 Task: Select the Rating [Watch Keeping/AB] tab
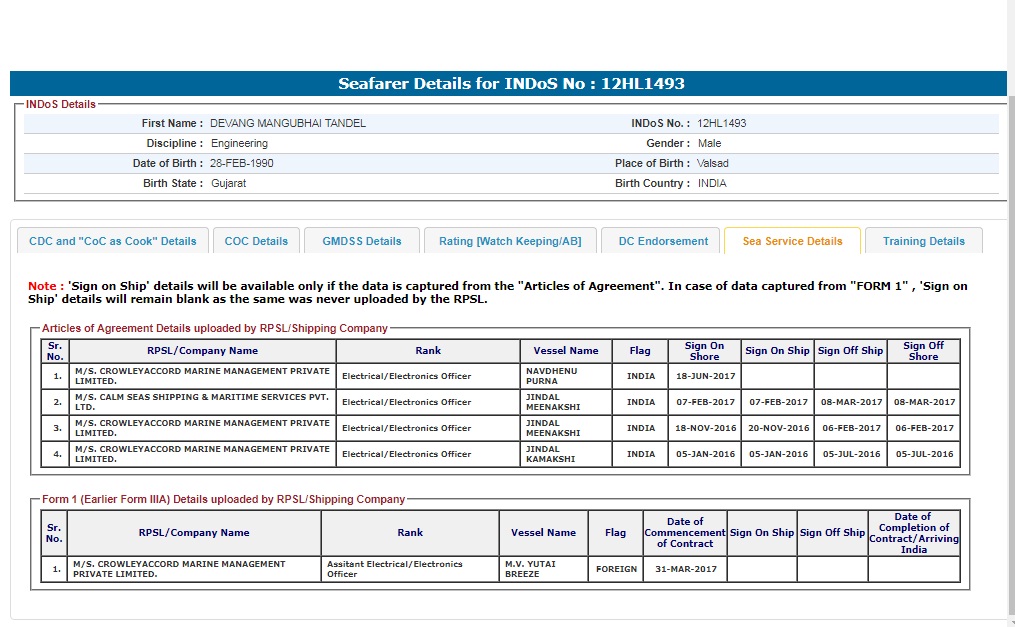(510, 241)
